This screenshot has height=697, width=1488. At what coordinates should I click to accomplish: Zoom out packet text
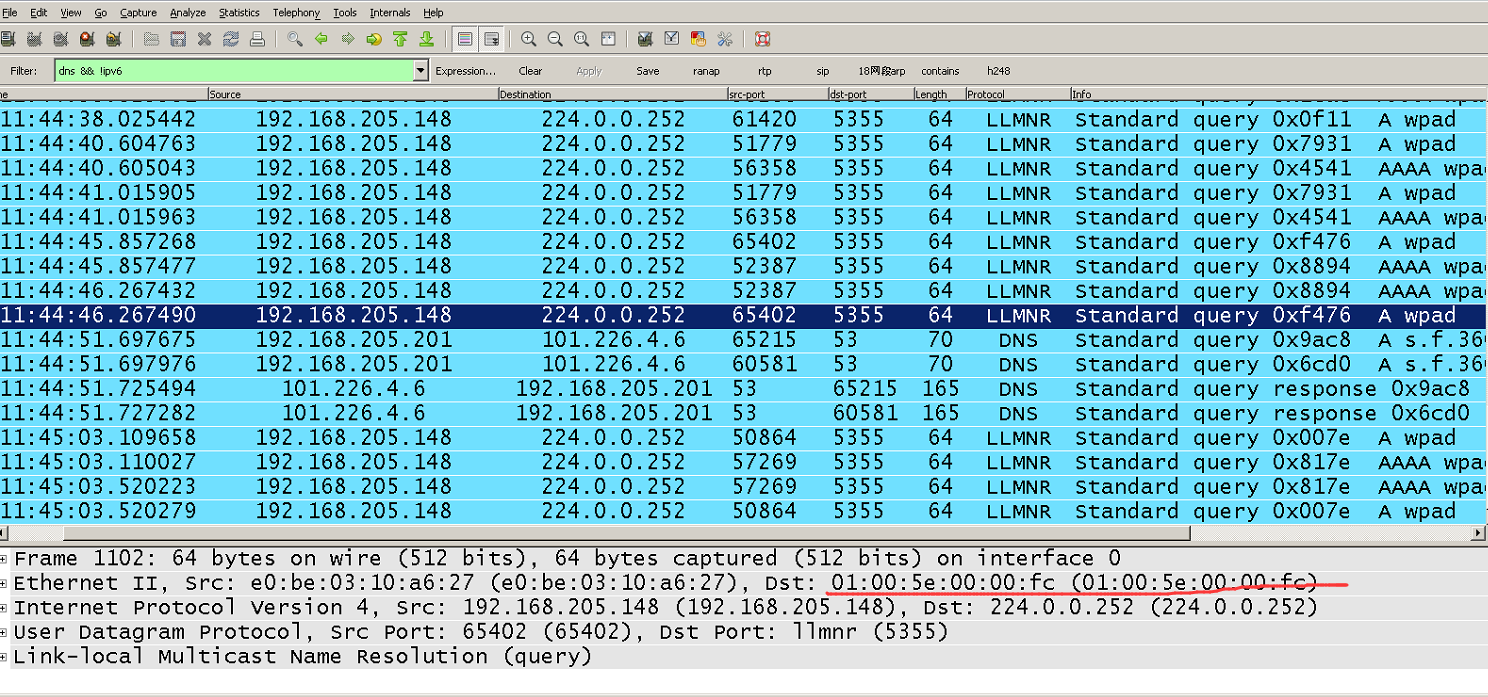click(555, 39)
